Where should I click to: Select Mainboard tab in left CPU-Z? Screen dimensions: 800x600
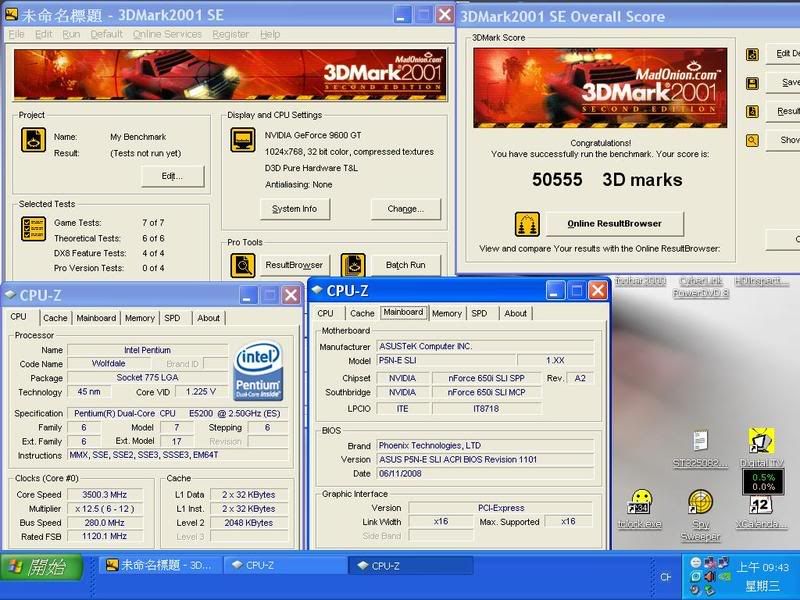pyautogui.click(x=96, y=318)
